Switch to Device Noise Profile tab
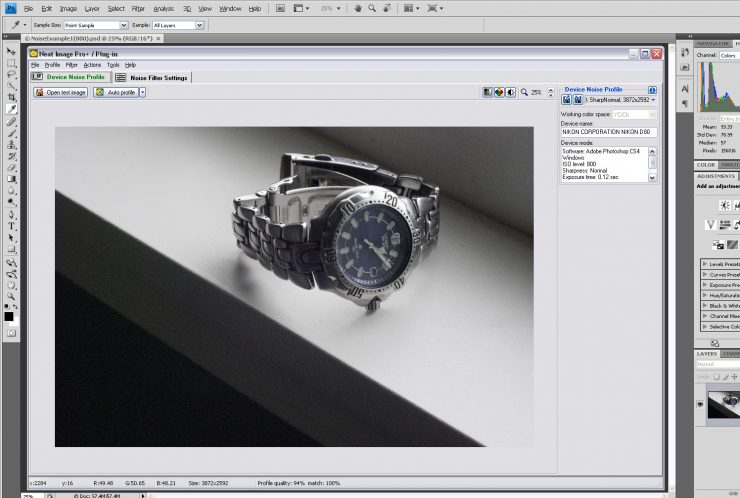Image resolution: width=740 pixels, height=498 pixels. pos(70,77)
